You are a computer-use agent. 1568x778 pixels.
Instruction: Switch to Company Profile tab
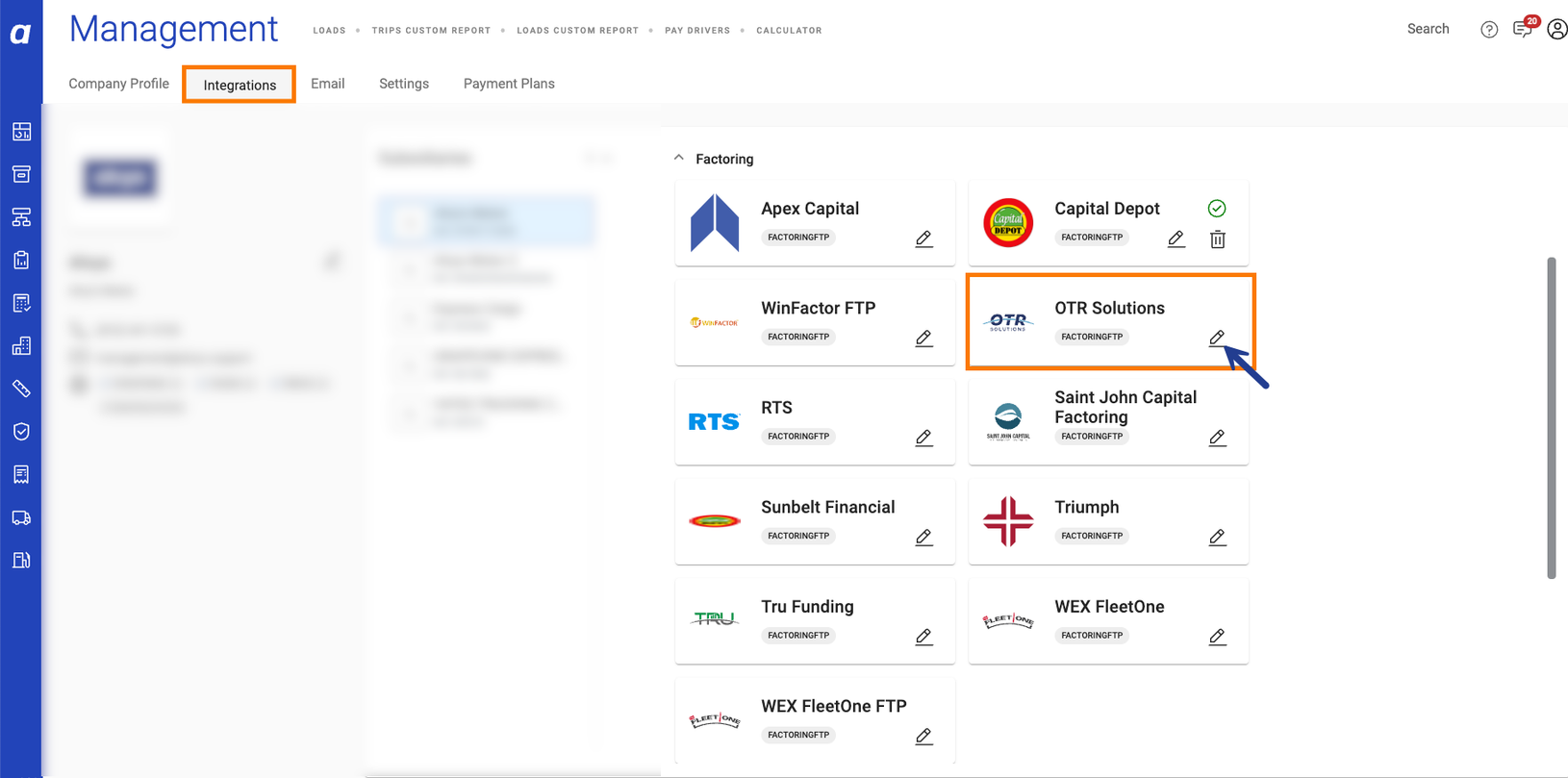(x=118, y=84)
